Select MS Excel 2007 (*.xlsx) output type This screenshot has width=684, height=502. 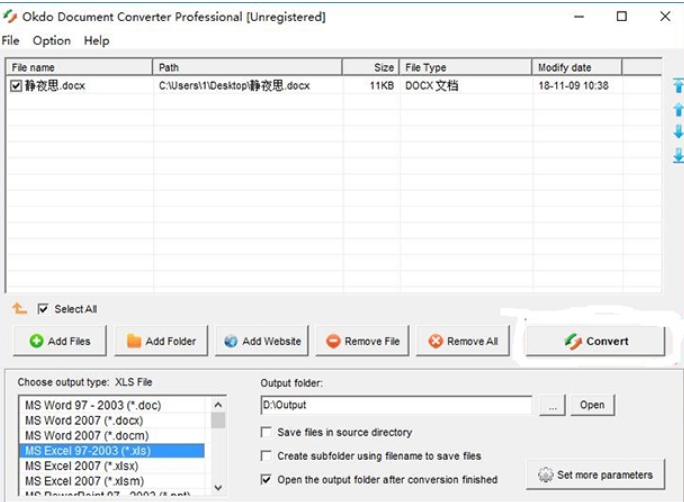pos(112,466)
